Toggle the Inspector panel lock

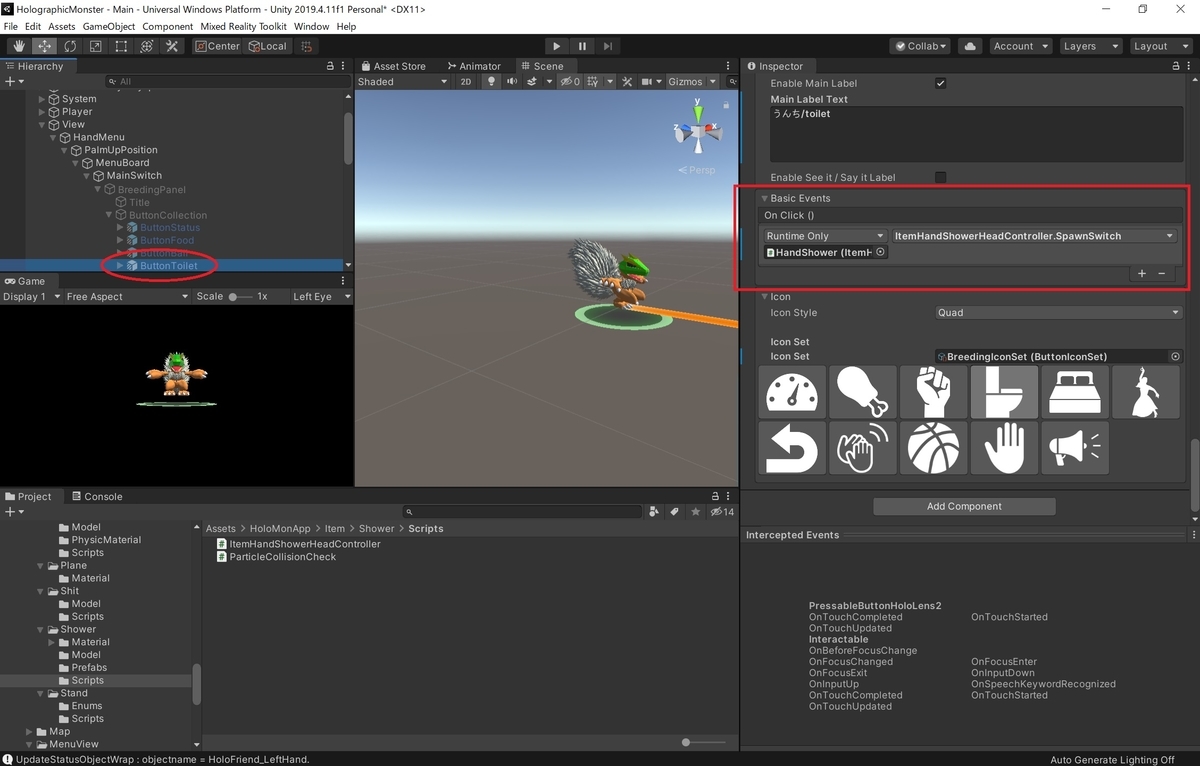tap(1176, 66)
